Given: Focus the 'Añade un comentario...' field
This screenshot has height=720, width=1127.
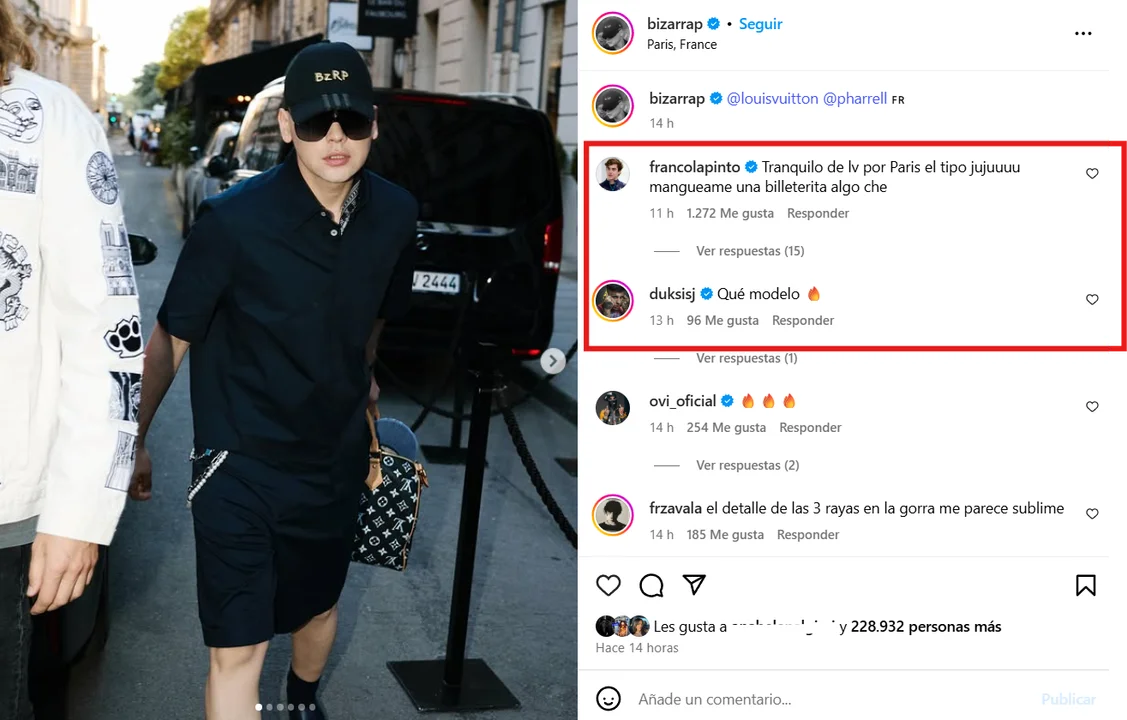Looking at the screenshot, I should point(834,699).
